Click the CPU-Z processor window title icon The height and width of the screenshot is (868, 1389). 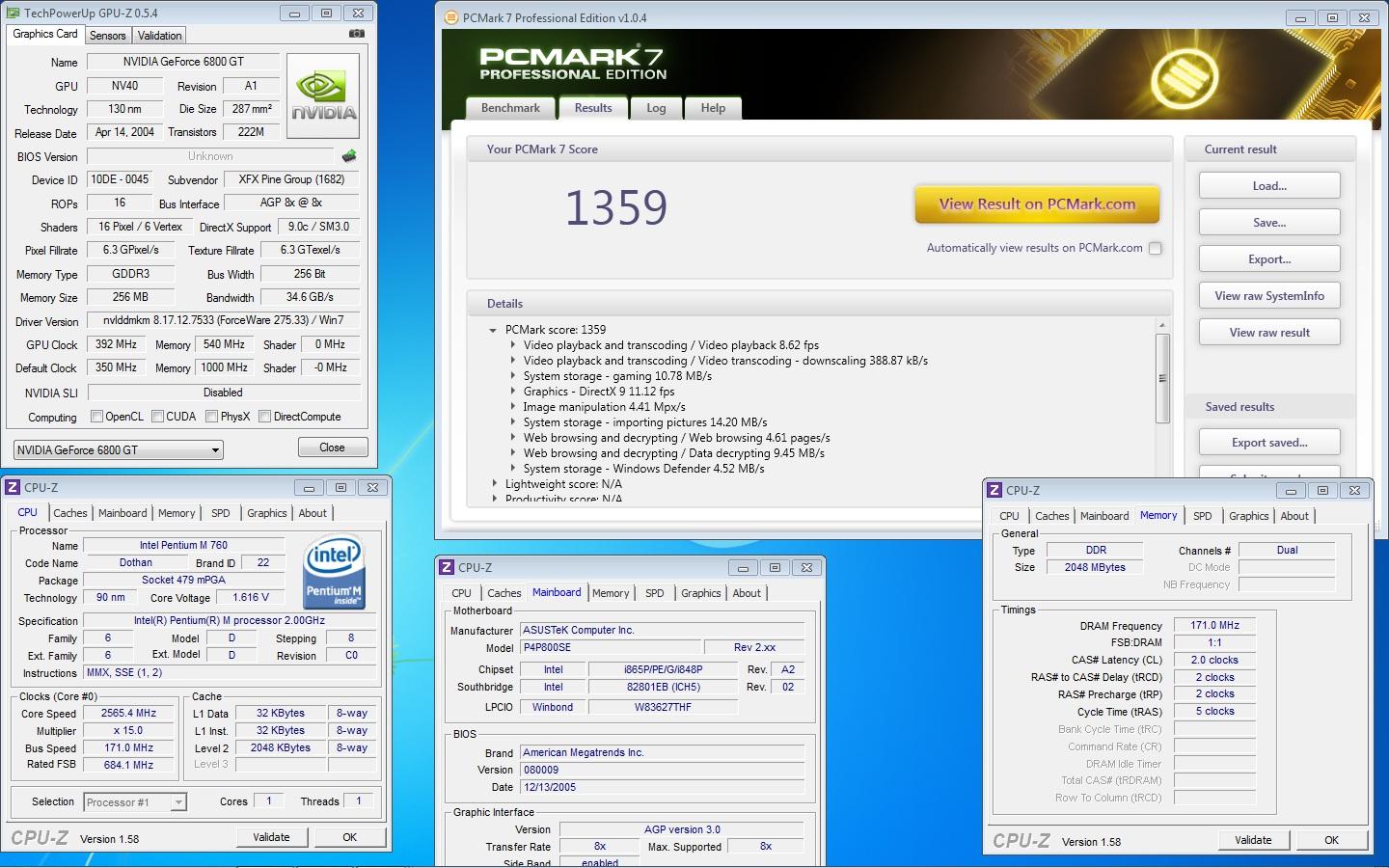click(x=13, y=487)
